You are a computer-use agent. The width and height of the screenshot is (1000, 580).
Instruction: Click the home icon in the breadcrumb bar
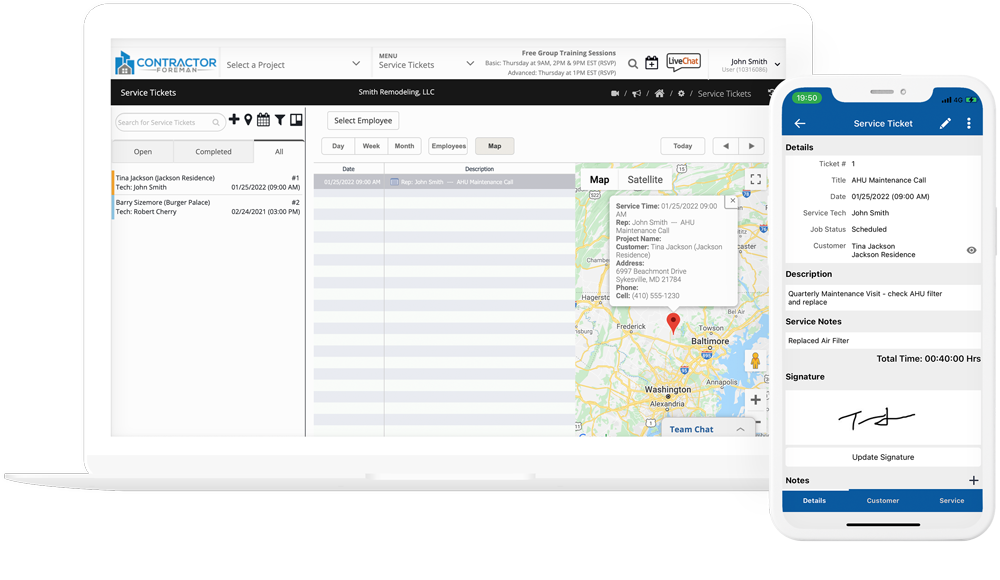pos(659,93)
